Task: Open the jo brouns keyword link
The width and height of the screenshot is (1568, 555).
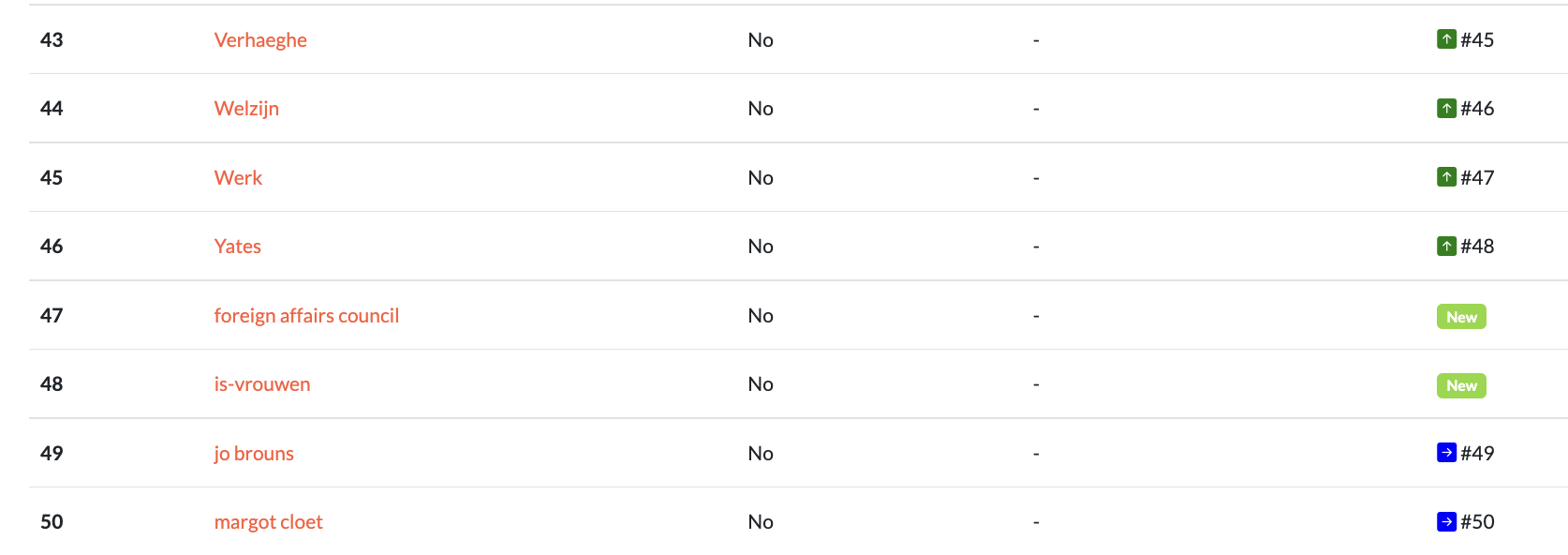Action: (254, 454)
